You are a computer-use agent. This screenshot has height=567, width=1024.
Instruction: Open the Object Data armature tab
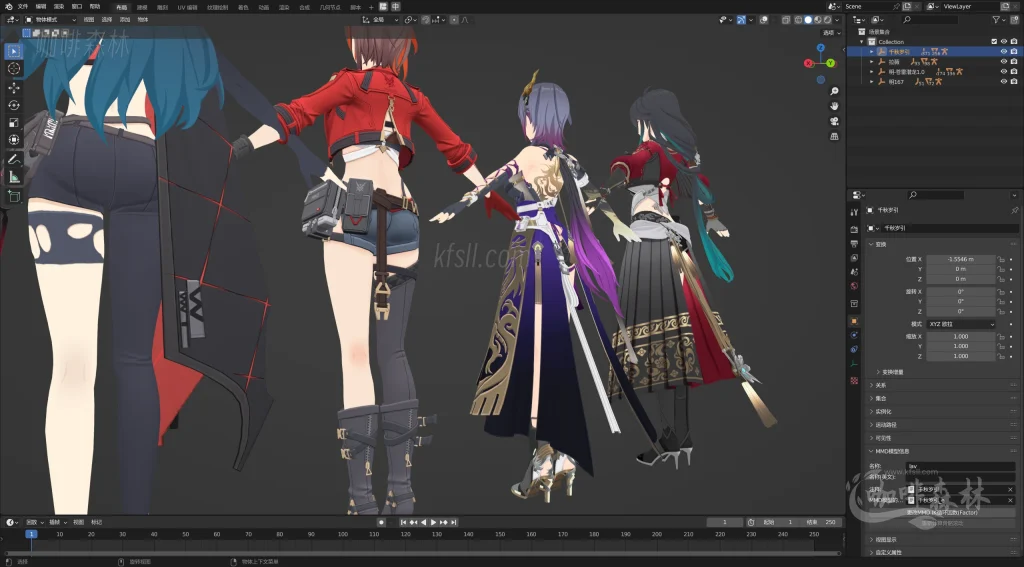click(x=854, y=364)
